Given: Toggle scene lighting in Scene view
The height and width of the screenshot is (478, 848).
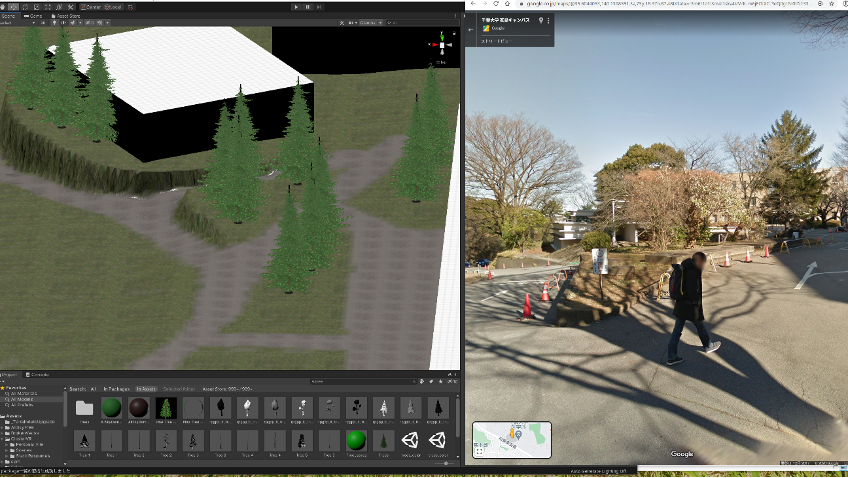Looking at the screenshot, I should pyautogui.click(x=54, y=23).
